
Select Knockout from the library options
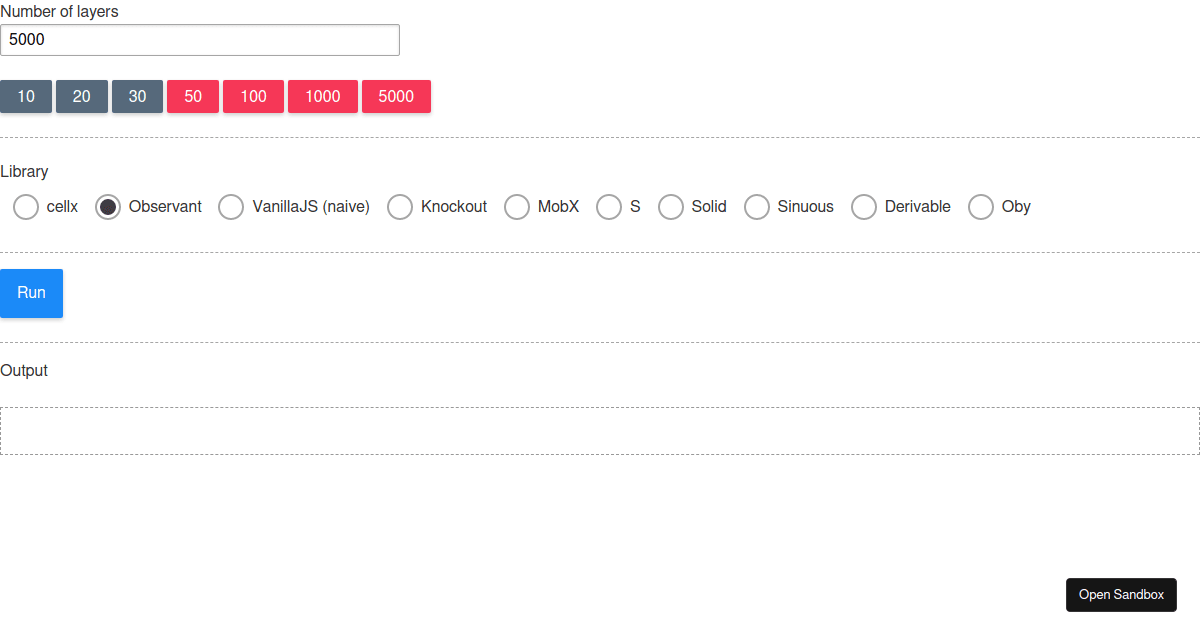pyautogui.click(x=400, y=207)
